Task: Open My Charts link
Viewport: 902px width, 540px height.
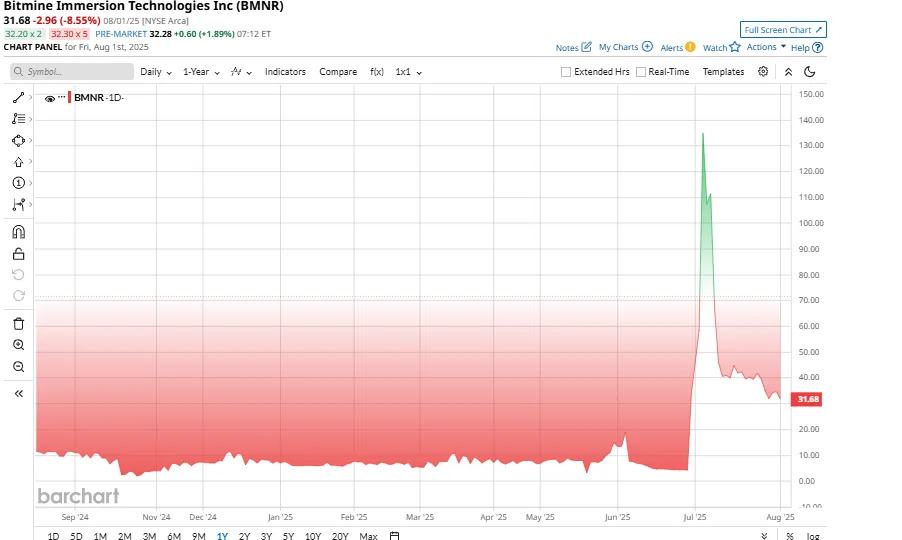Action: coord(626,47)
